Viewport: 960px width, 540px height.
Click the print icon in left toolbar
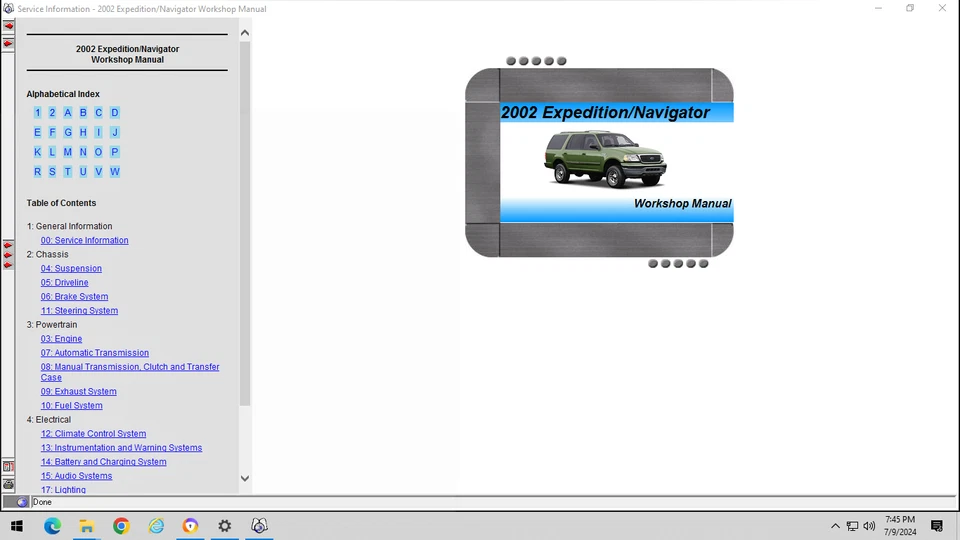click(8, 484)
